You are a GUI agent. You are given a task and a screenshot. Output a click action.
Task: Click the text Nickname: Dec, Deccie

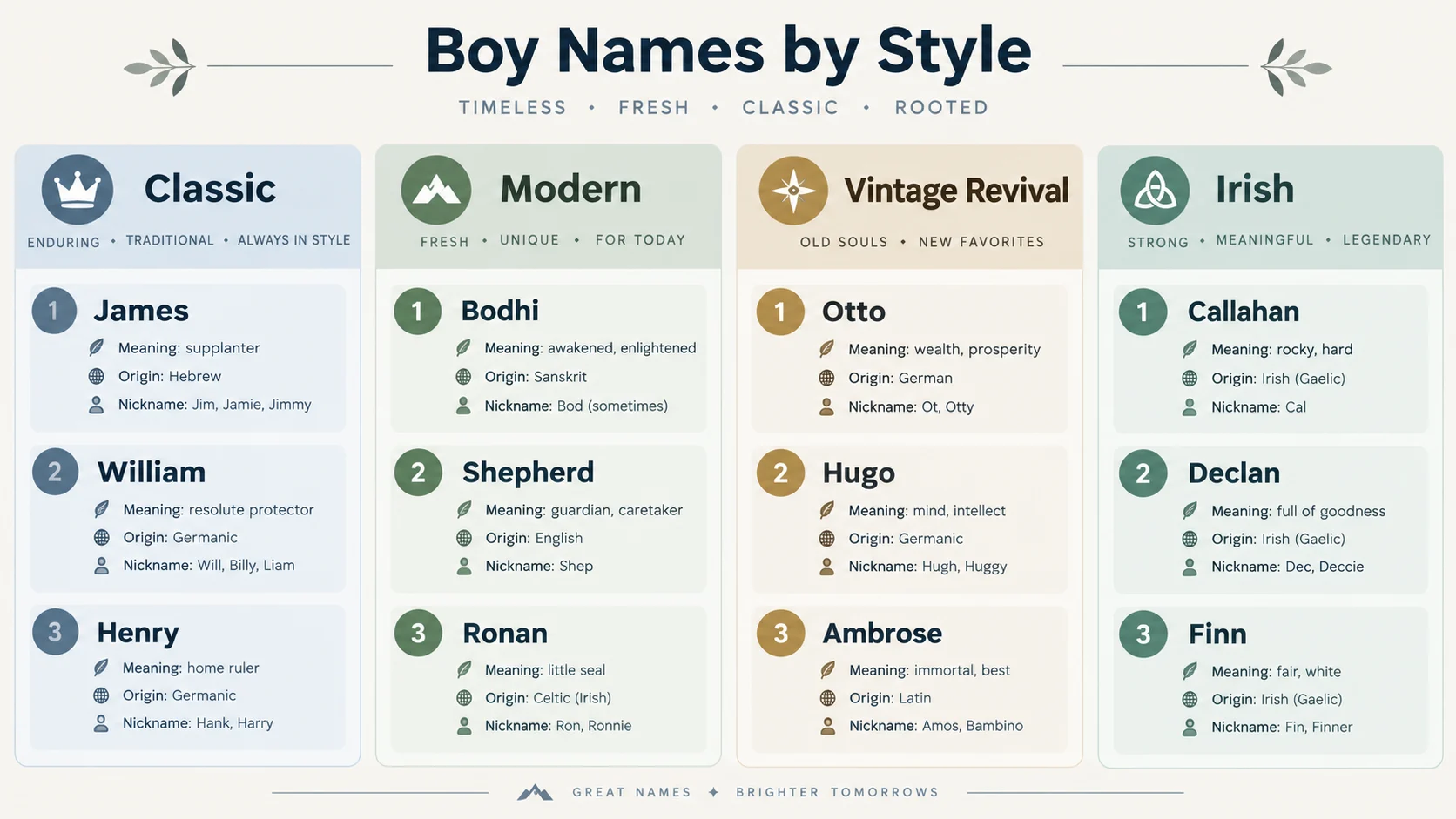(1288, 567)
